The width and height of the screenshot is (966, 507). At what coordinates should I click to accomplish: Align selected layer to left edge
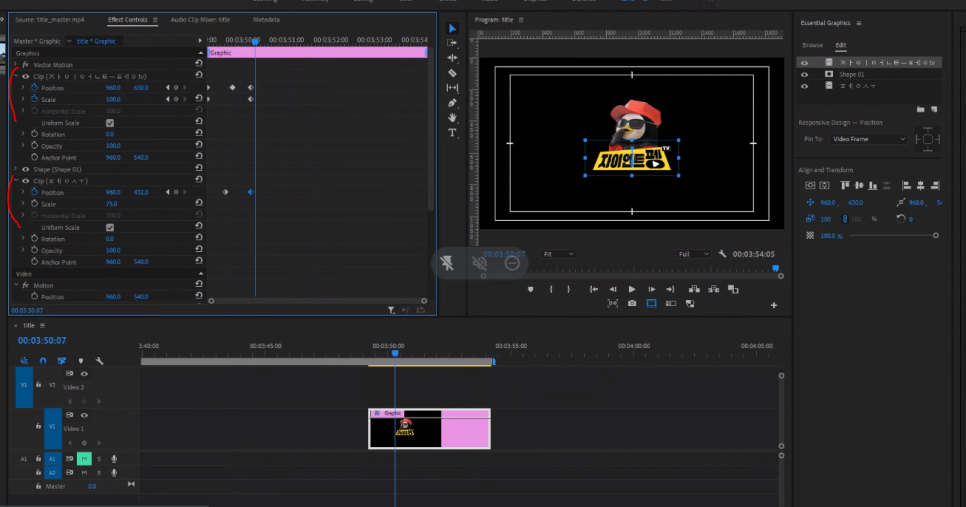906,185
